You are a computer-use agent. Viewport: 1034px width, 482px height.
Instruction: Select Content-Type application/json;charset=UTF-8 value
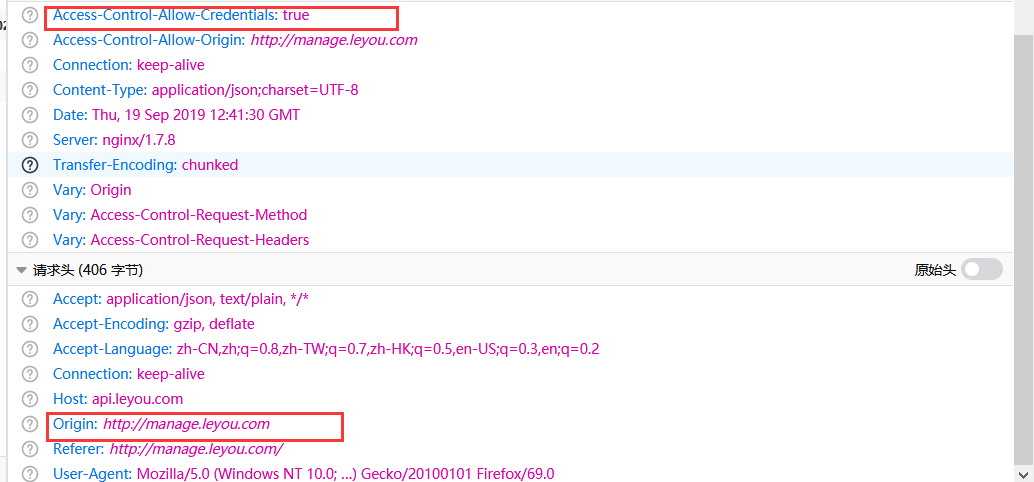coord(255,90)
